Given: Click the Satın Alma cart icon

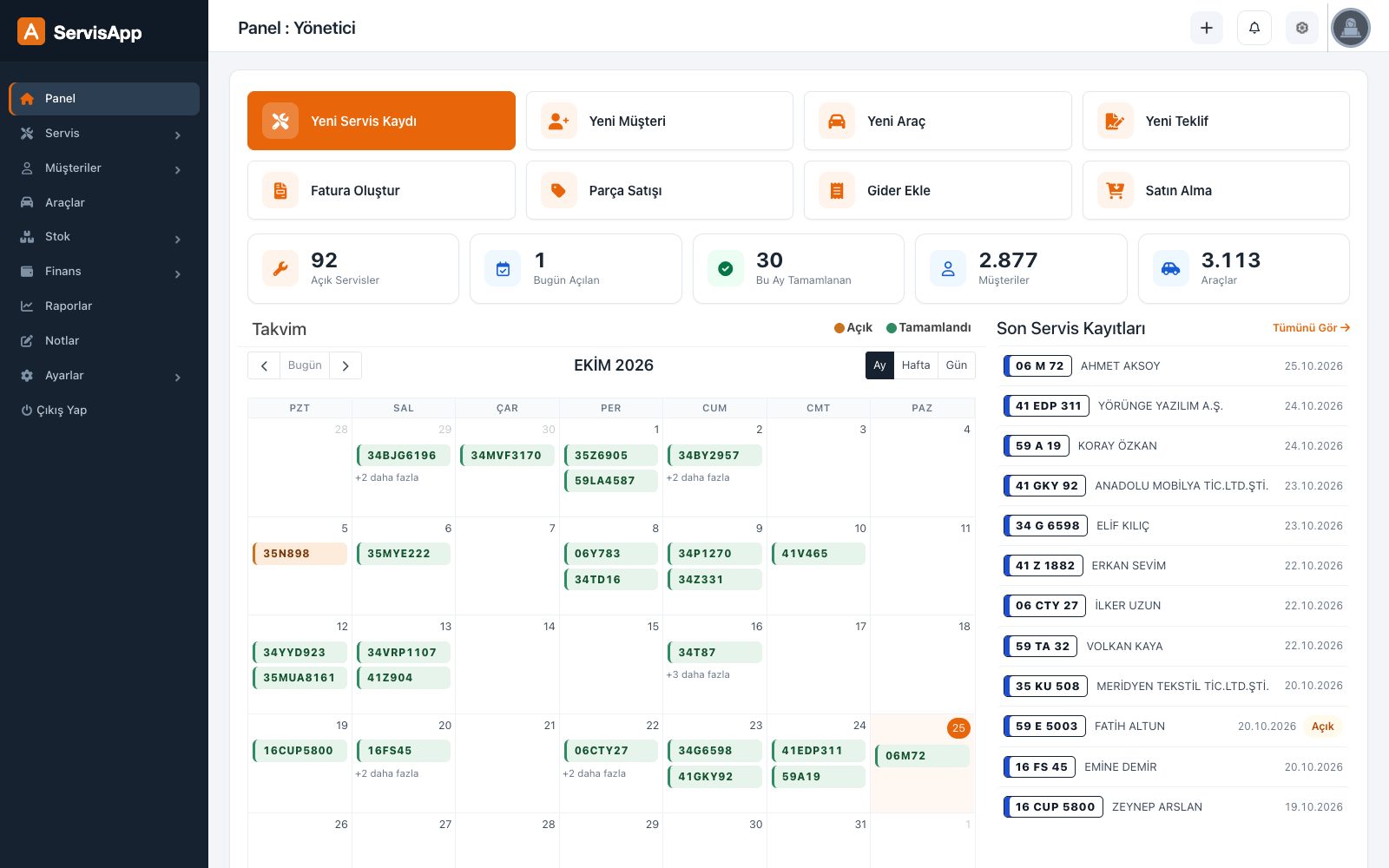Looking at the screenshot, I should click(1116, 191).
